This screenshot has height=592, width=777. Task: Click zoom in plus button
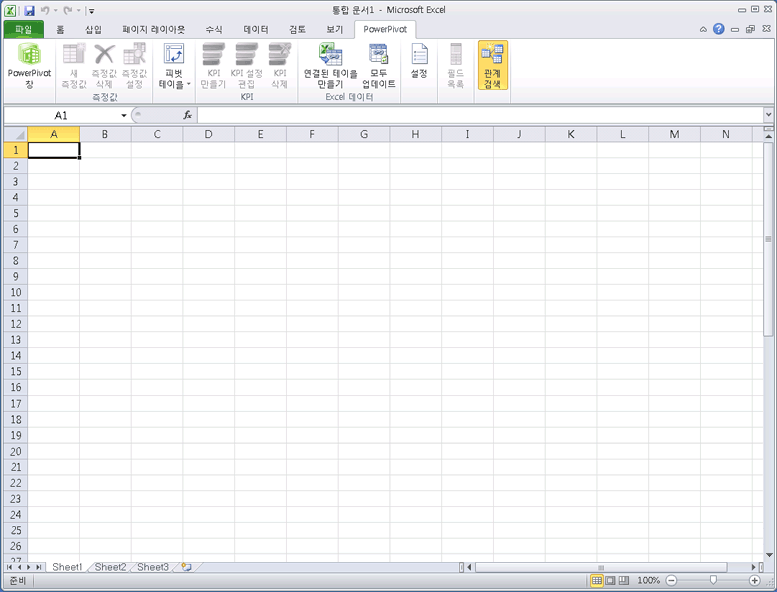(x=755, y=580)
